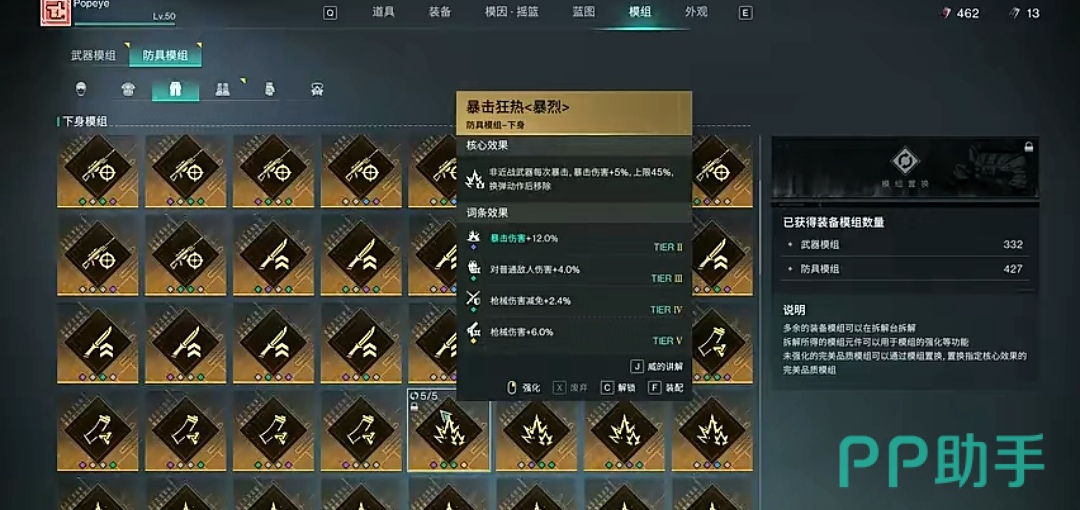Open the 道具 menu tab

click(383, 12)
